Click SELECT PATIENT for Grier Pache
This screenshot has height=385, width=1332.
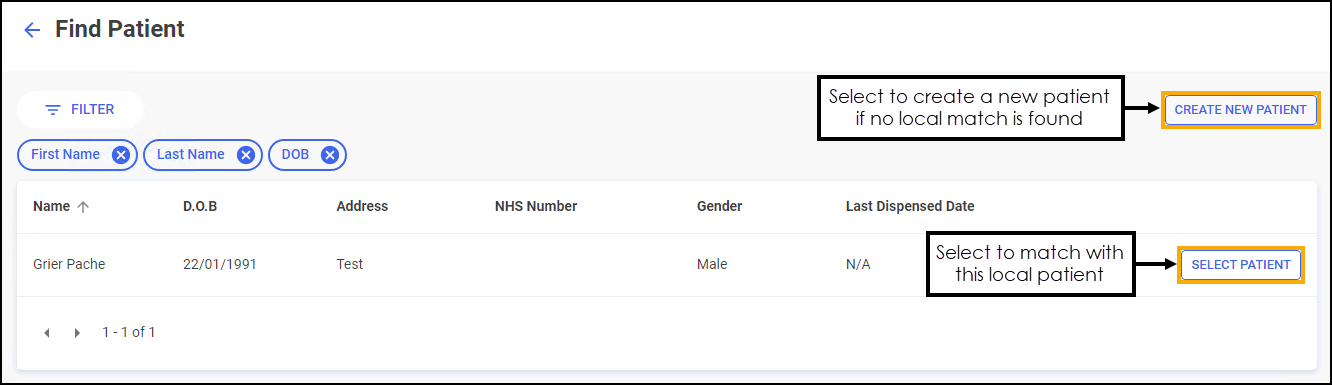1241,265
